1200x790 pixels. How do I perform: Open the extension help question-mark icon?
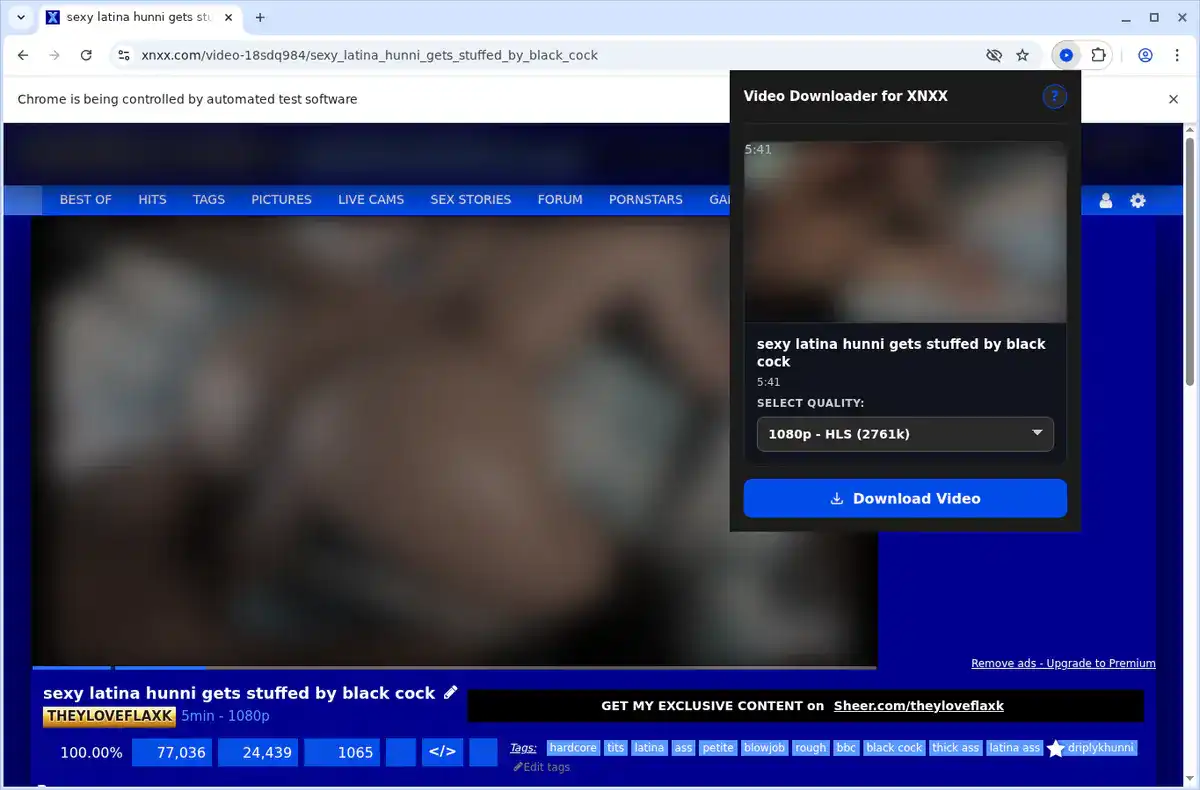tap(1054, 97)
